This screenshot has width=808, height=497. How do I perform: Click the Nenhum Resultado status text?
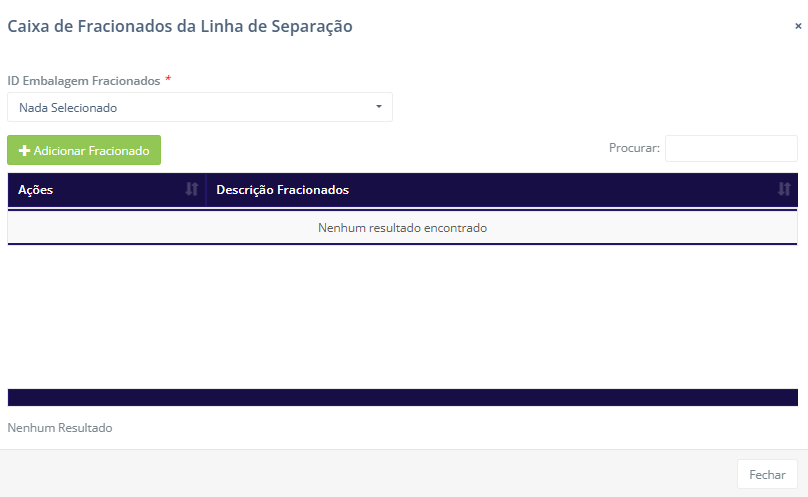click(x=60, y=428)
